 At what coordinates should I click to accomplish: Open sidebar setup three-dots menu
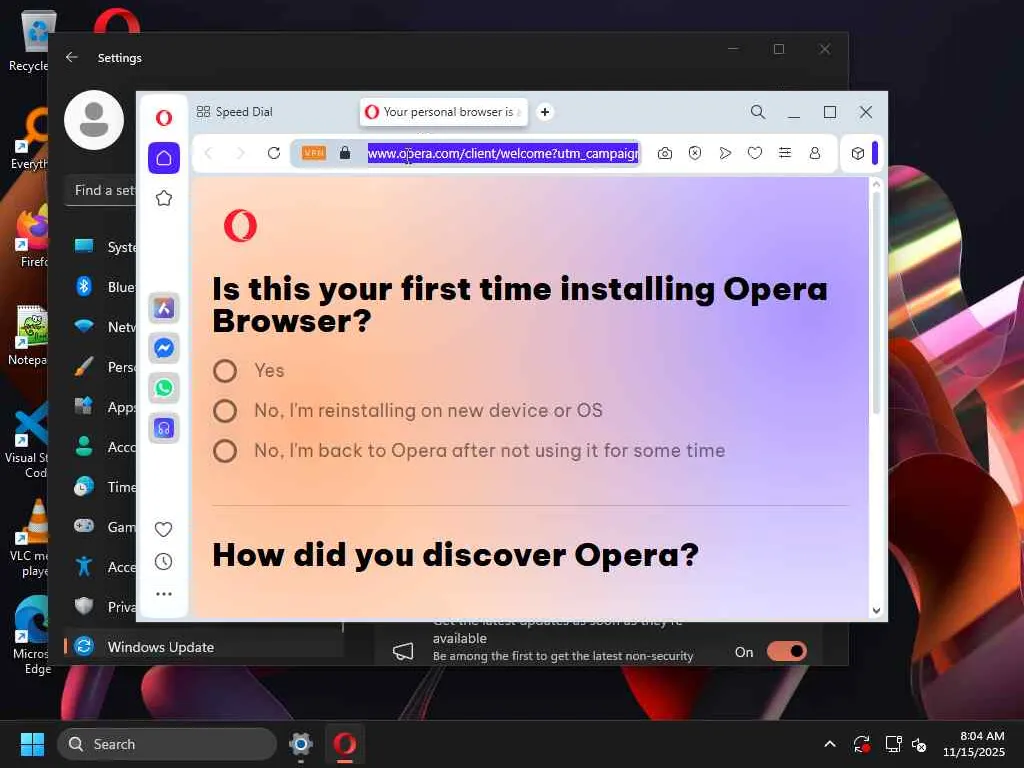(x=164, y=594)
